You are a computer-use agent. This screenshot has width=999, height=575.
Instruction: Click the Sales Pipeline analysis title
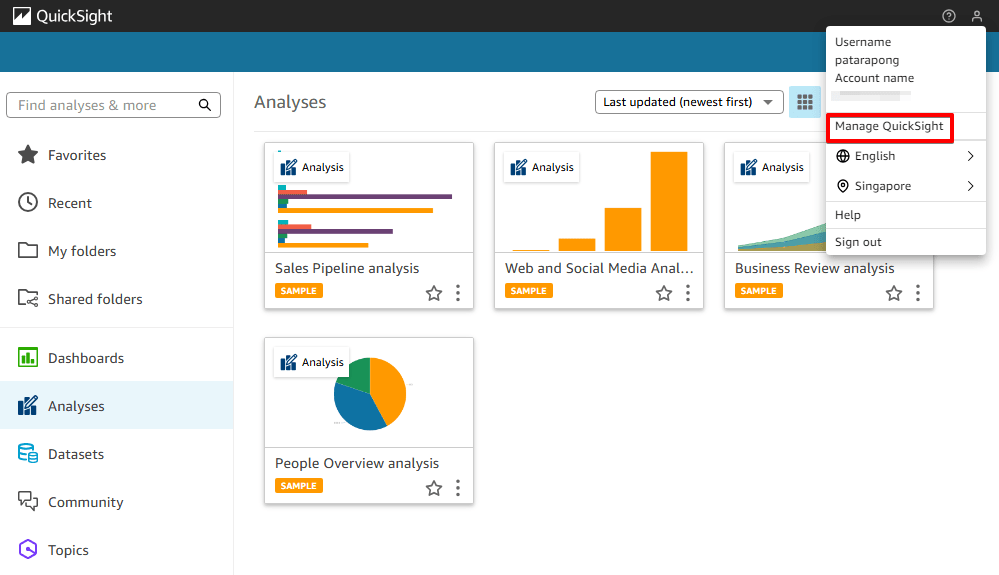pyautogui.click(x=347, y=268)
